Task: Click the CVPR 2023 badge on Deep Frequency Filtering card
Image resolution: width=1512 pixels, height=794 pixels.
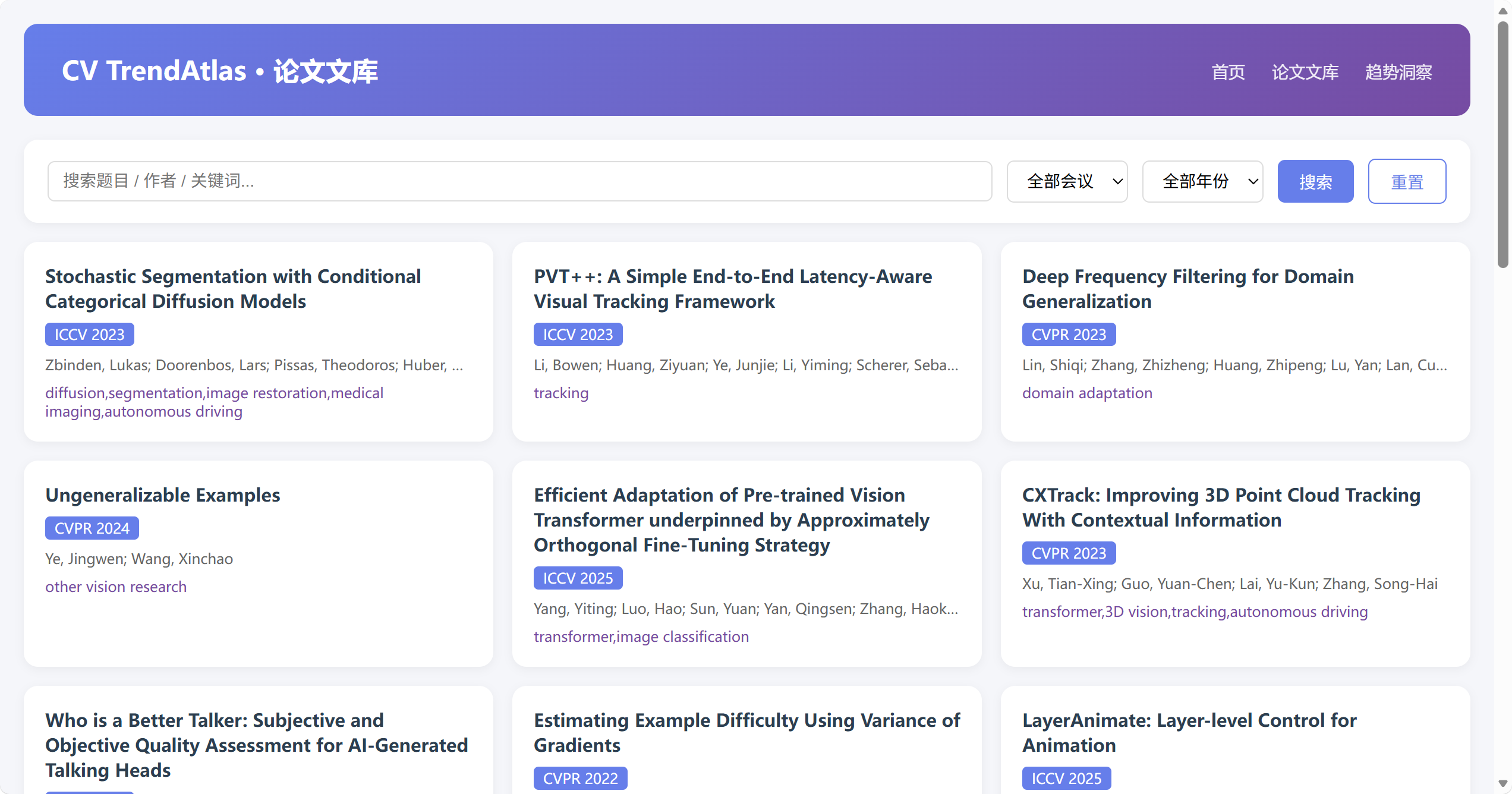Action: coord(1069,335)
